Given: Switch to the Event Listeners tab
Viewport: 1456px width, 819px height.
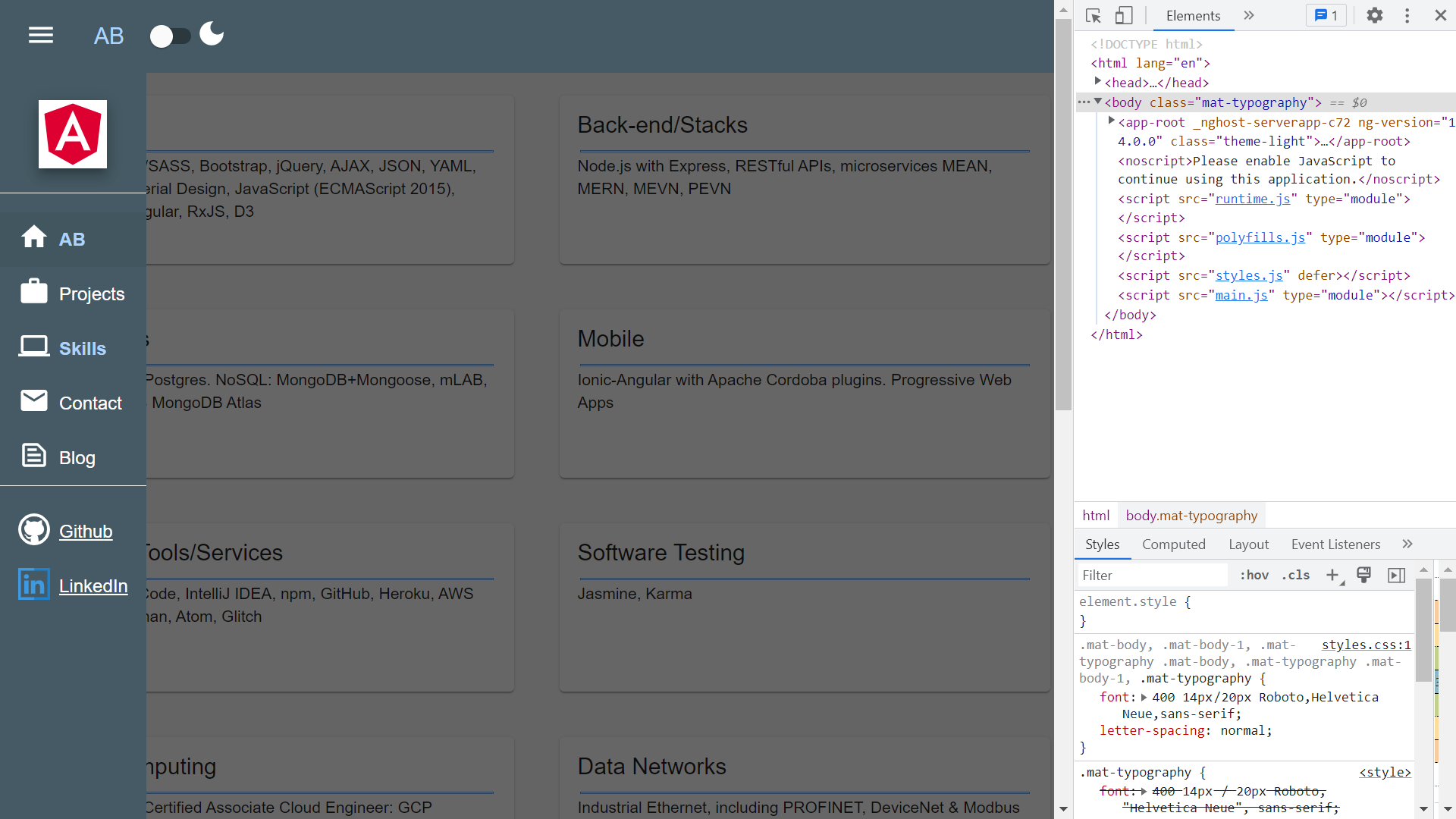Looking at the screenshot, I should [1335, 544].
